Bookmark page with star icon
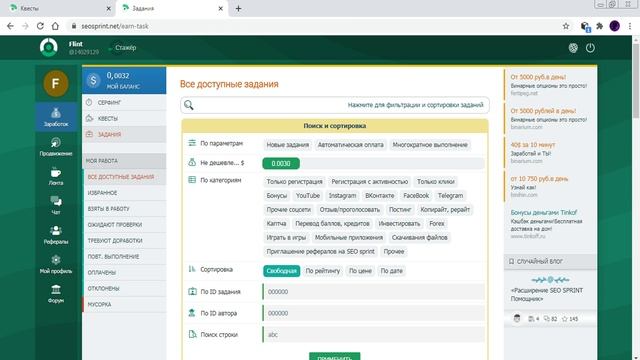The height and width of the screenshot is (360, 640). click(x=566, y=26)
